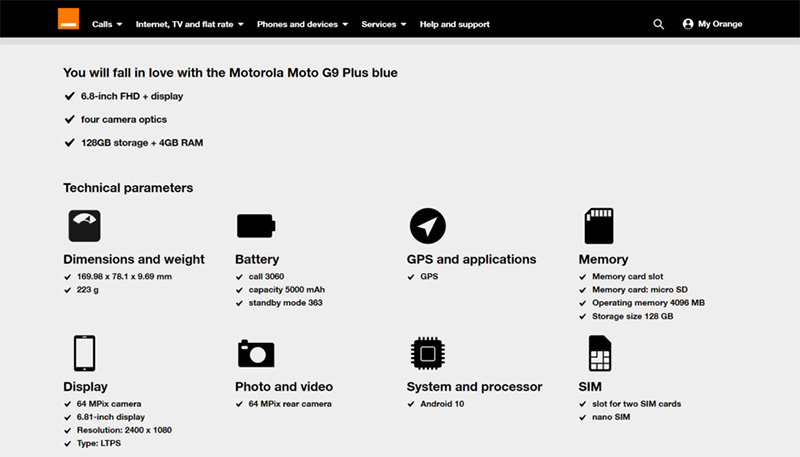Click the My Orange user profile icon
This screenshot has width=800, height=457.
688,24
